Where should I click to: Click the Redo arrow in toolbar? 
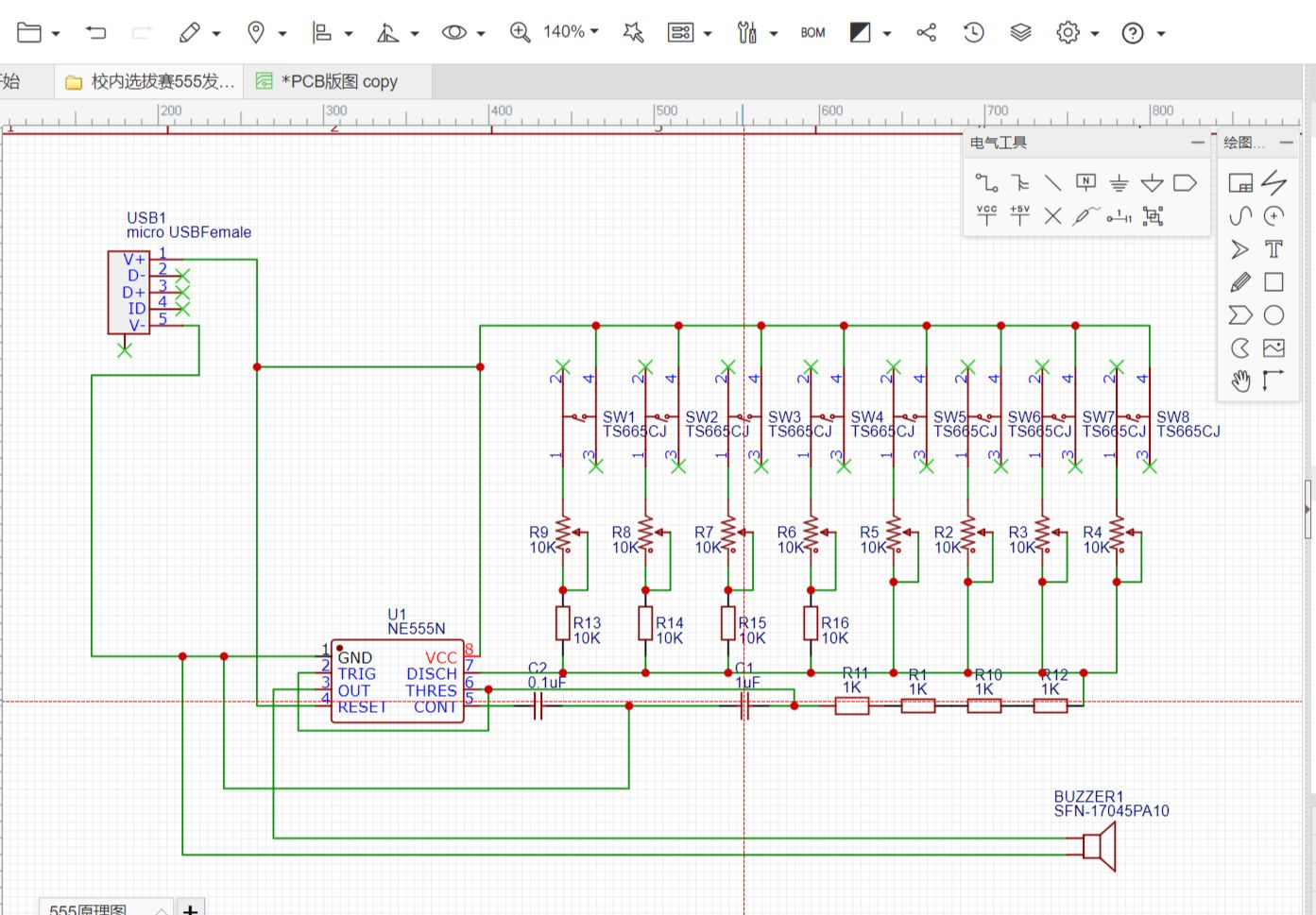[142, 32]
